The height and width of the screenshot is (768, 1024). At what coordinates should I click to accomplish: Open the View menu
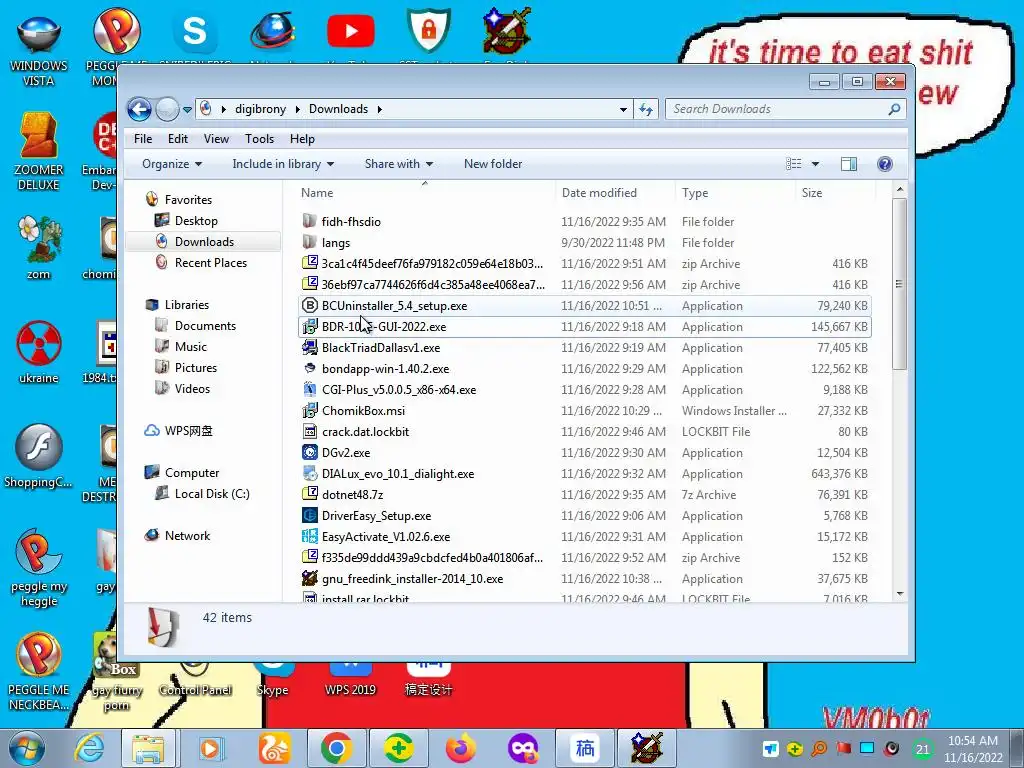pyautogui.click(x=216, y=138)
